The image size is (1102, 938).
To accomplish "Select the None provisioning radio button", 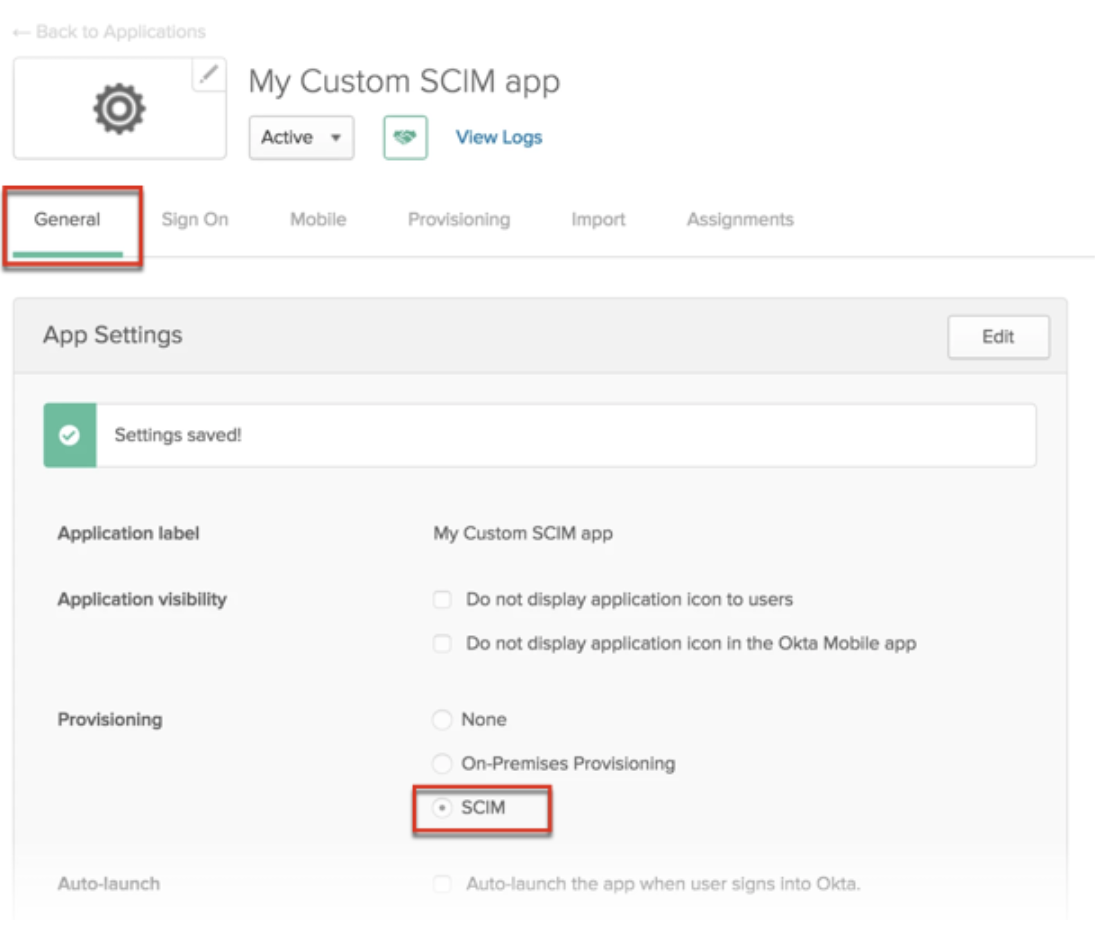I will 441,719.
